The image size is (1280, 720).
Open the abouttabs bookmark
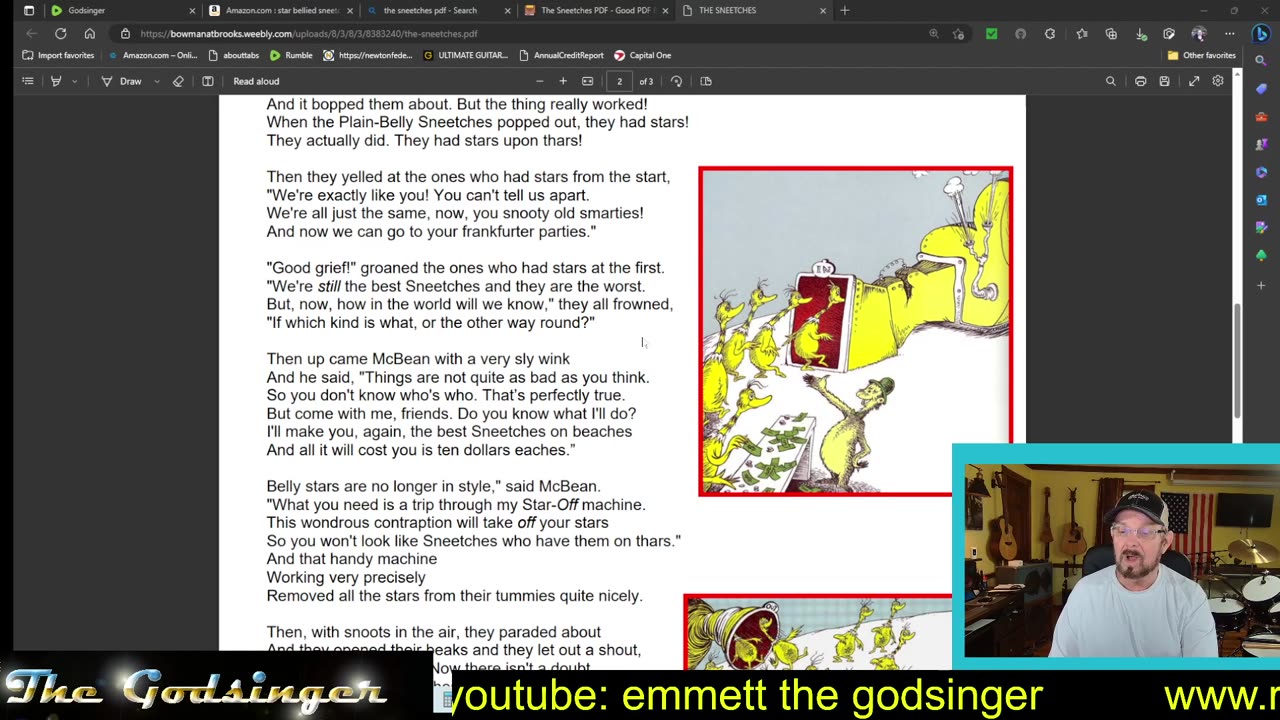(234, 55)
